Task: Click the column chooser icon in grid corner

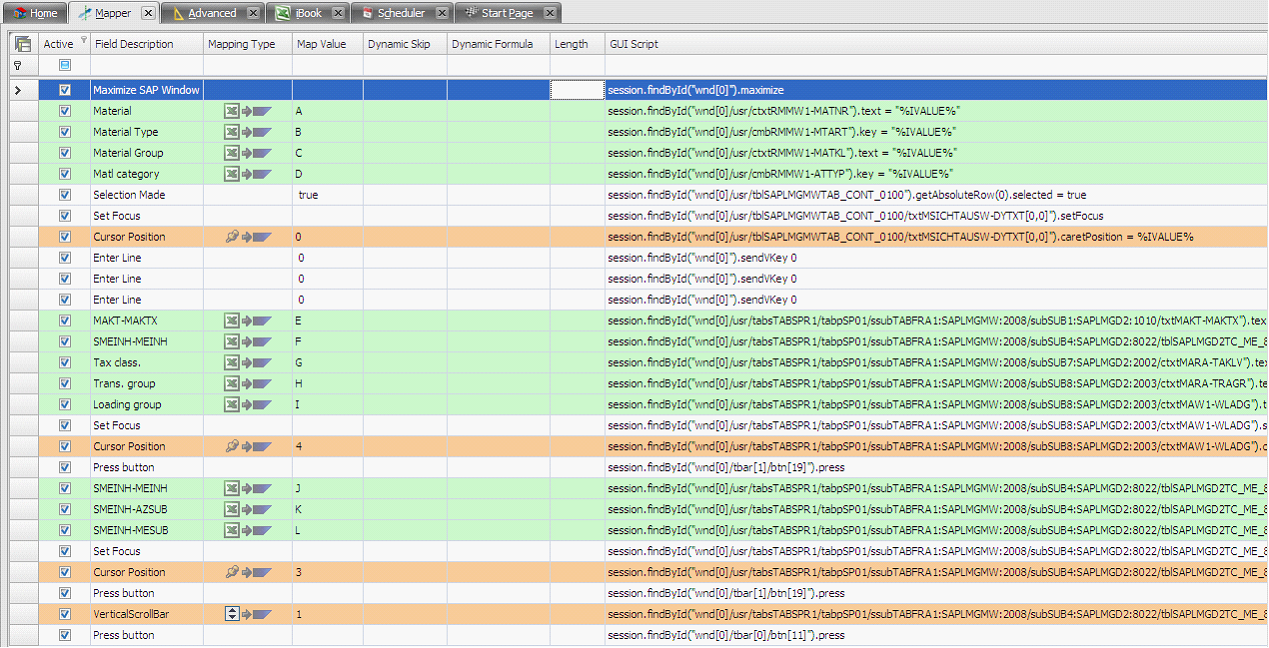Action: (22, 44)
